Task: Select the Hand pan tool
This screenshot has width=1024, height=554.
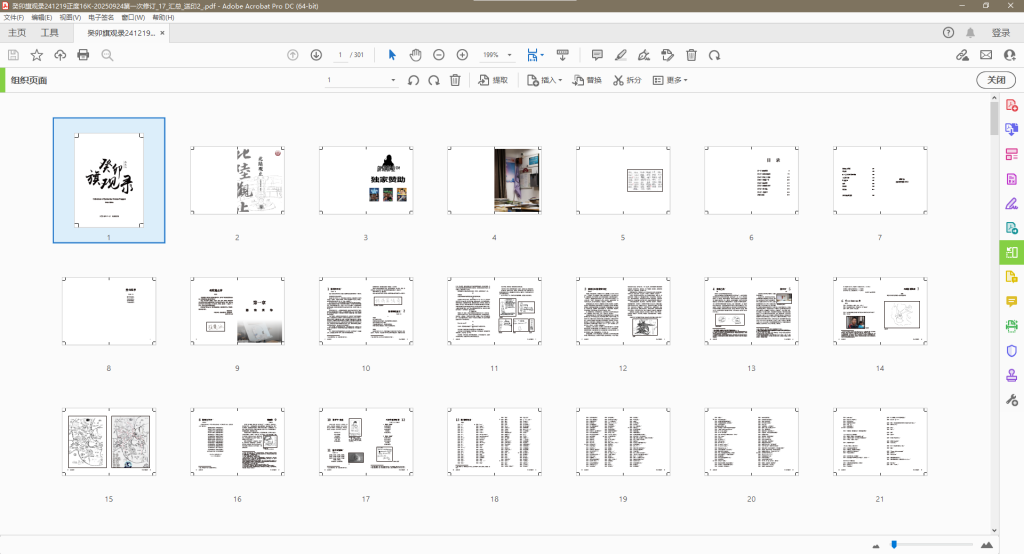Action: pos(415,55)
